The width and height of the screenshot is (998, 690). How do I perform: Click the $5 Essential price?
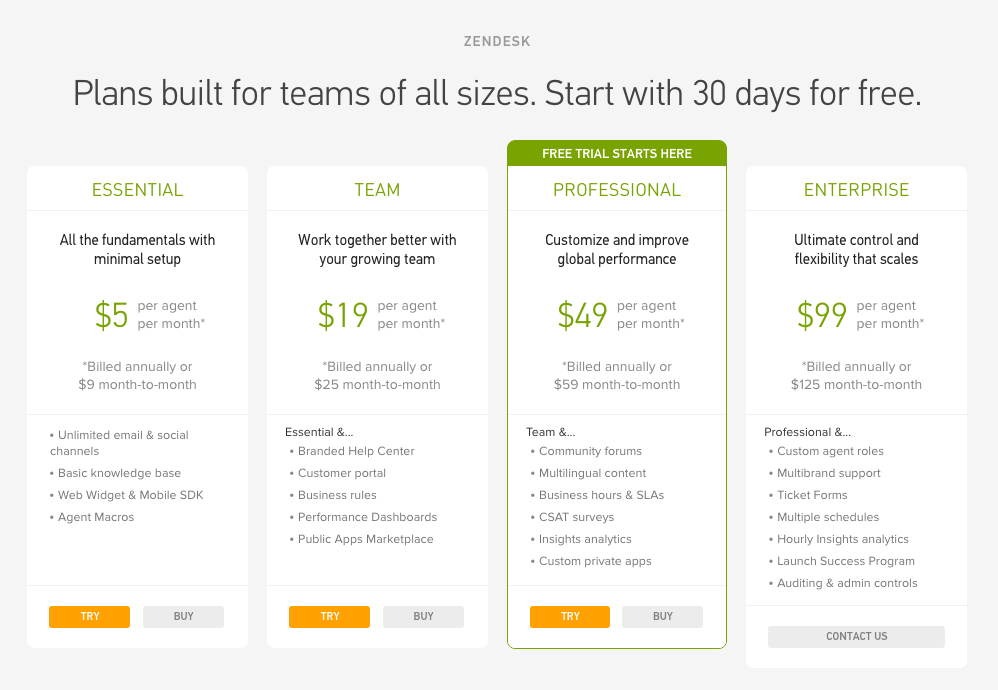point(112,315)
